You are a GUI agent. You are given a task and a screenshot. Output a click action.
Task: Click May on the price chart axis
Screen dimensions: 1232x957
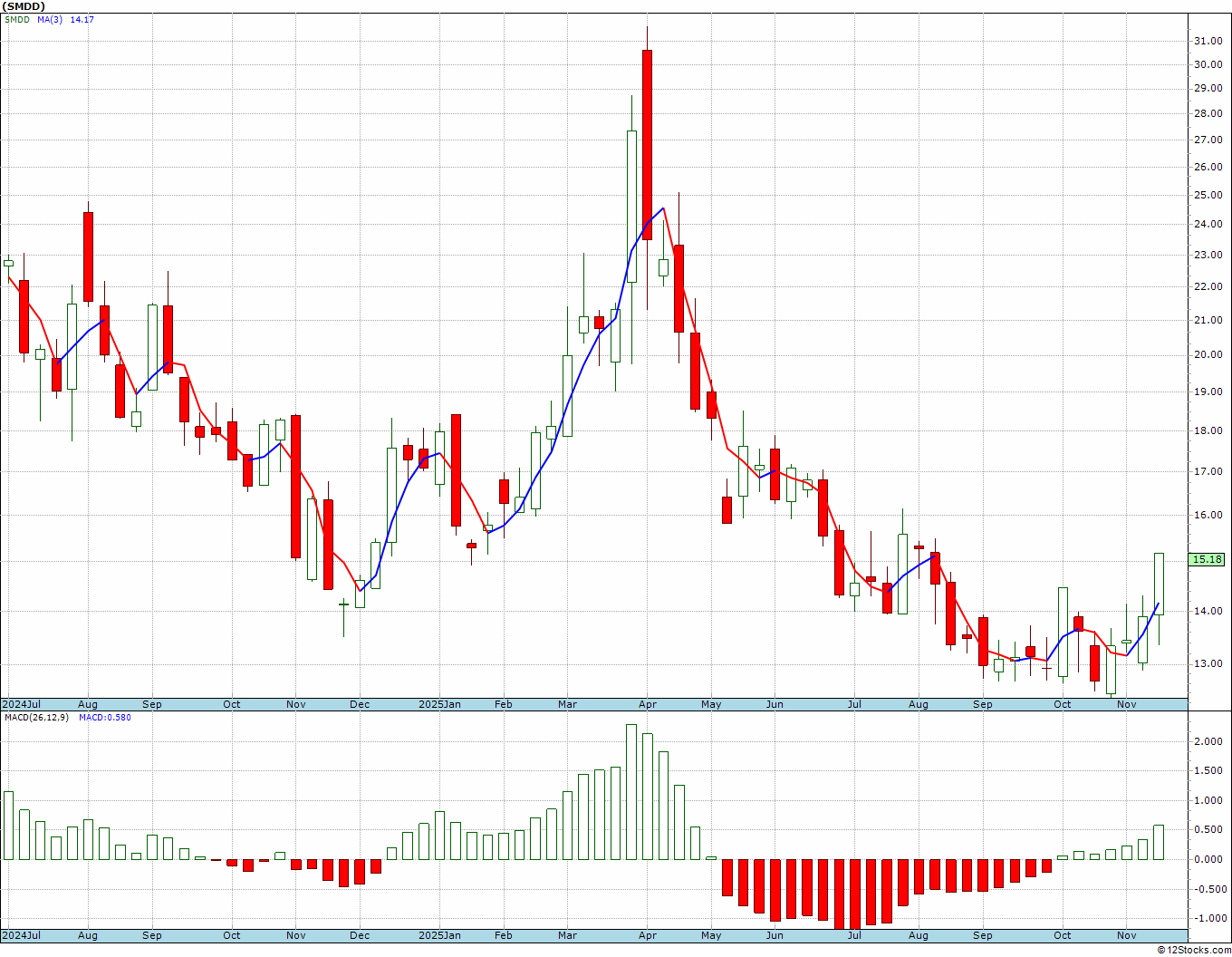pyautogui.click(x=711, y=704)
